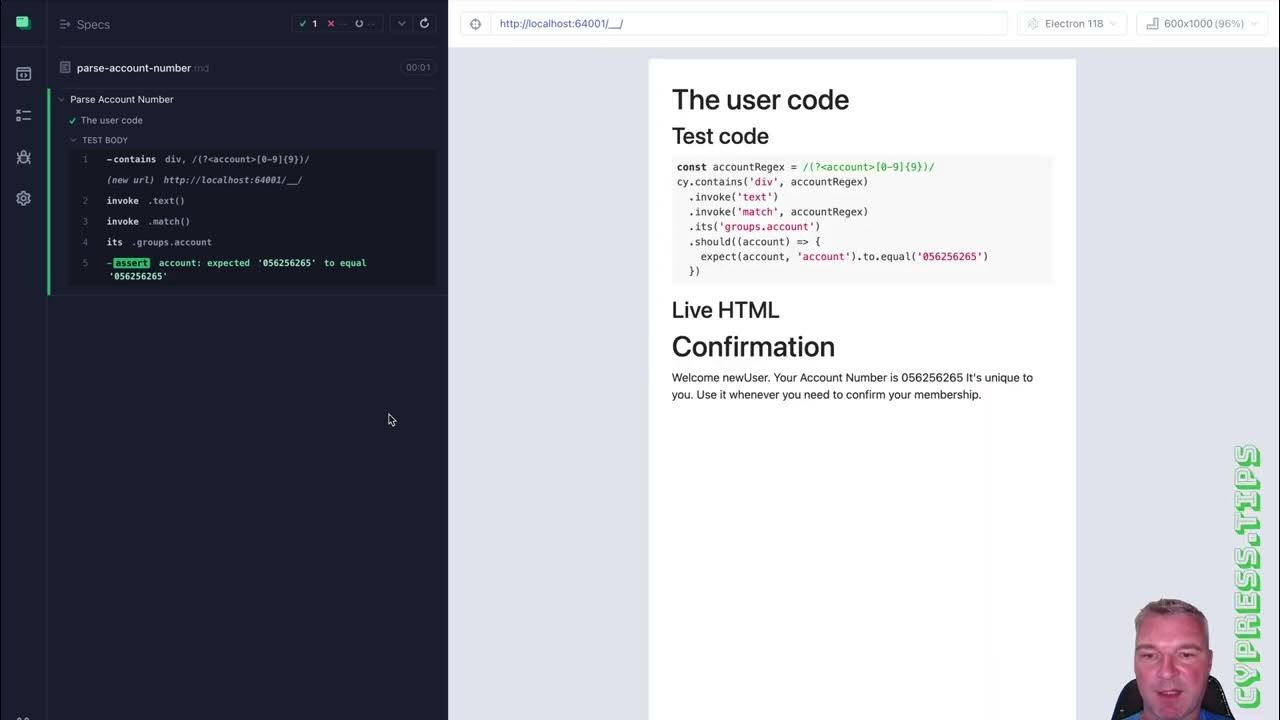Collapse the Parse Account Number suite

point(61,100)
